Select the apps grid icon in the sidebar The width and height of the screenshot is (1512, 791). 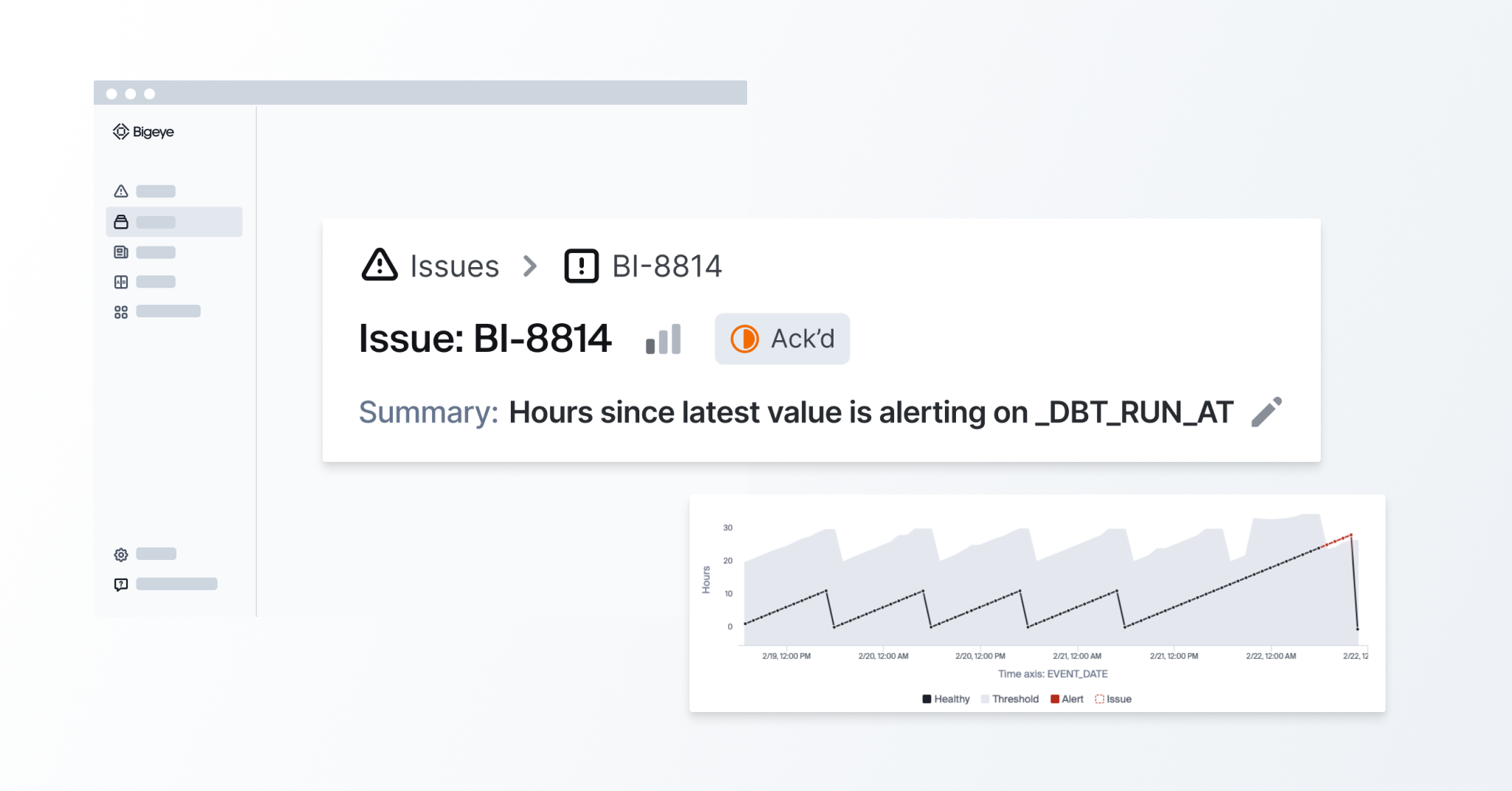(x=121, y=311)
